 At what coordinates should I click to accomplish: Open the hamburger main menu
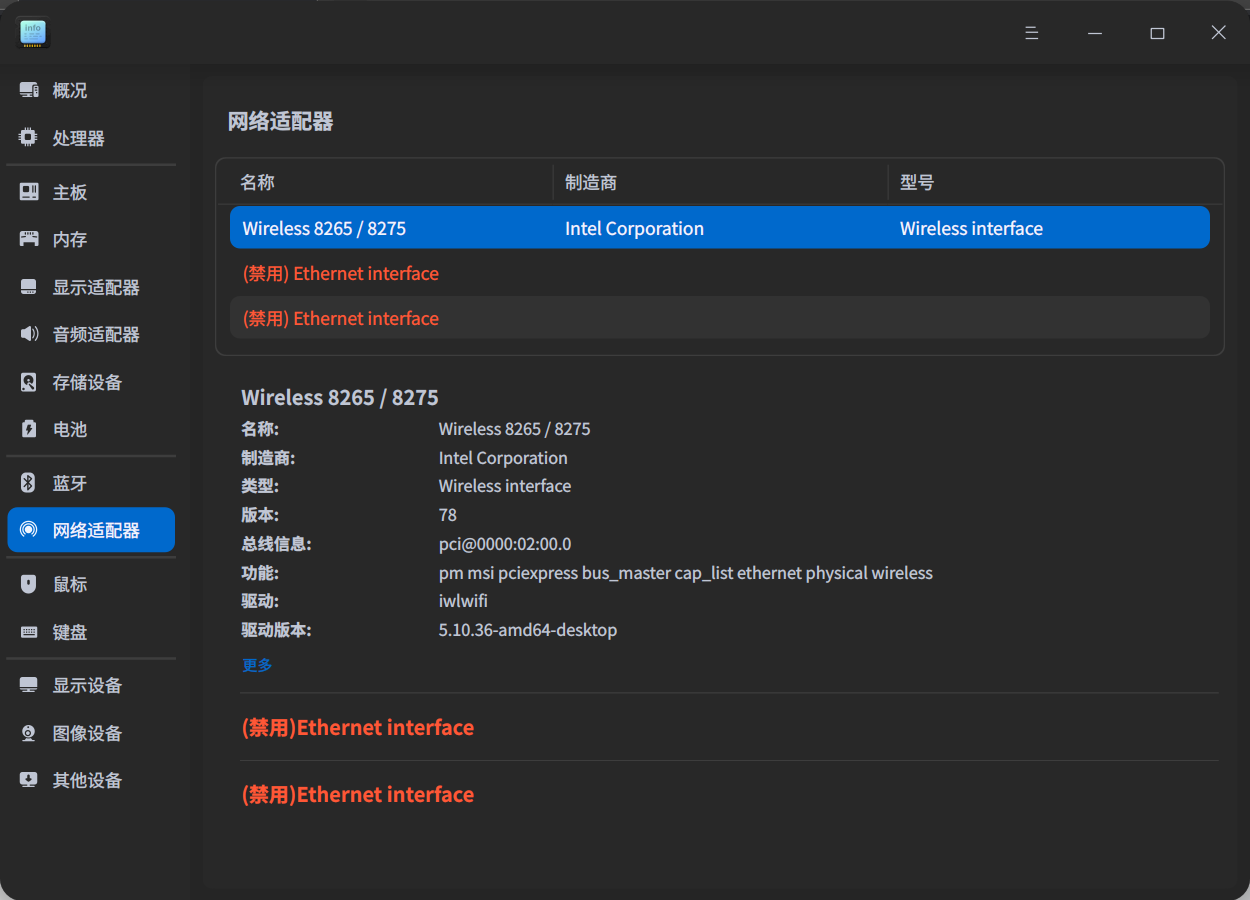click(1032, 33)
